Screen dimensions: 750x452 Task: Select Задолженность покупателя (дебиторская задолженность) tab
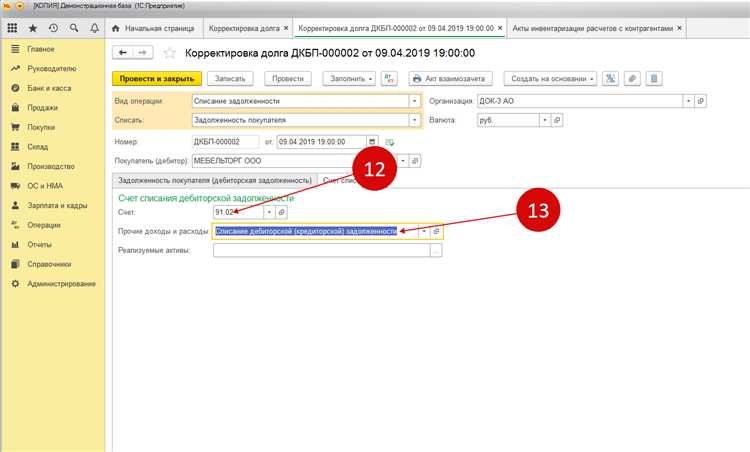215,180
